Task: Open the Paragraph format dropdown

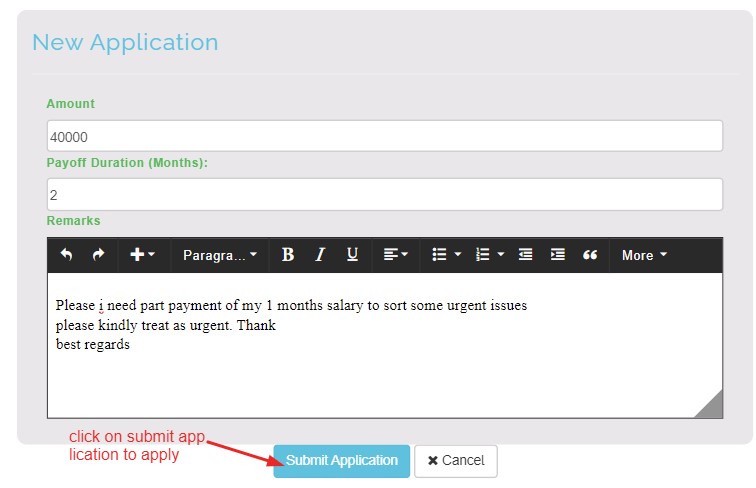Action: tap(220, 255)
